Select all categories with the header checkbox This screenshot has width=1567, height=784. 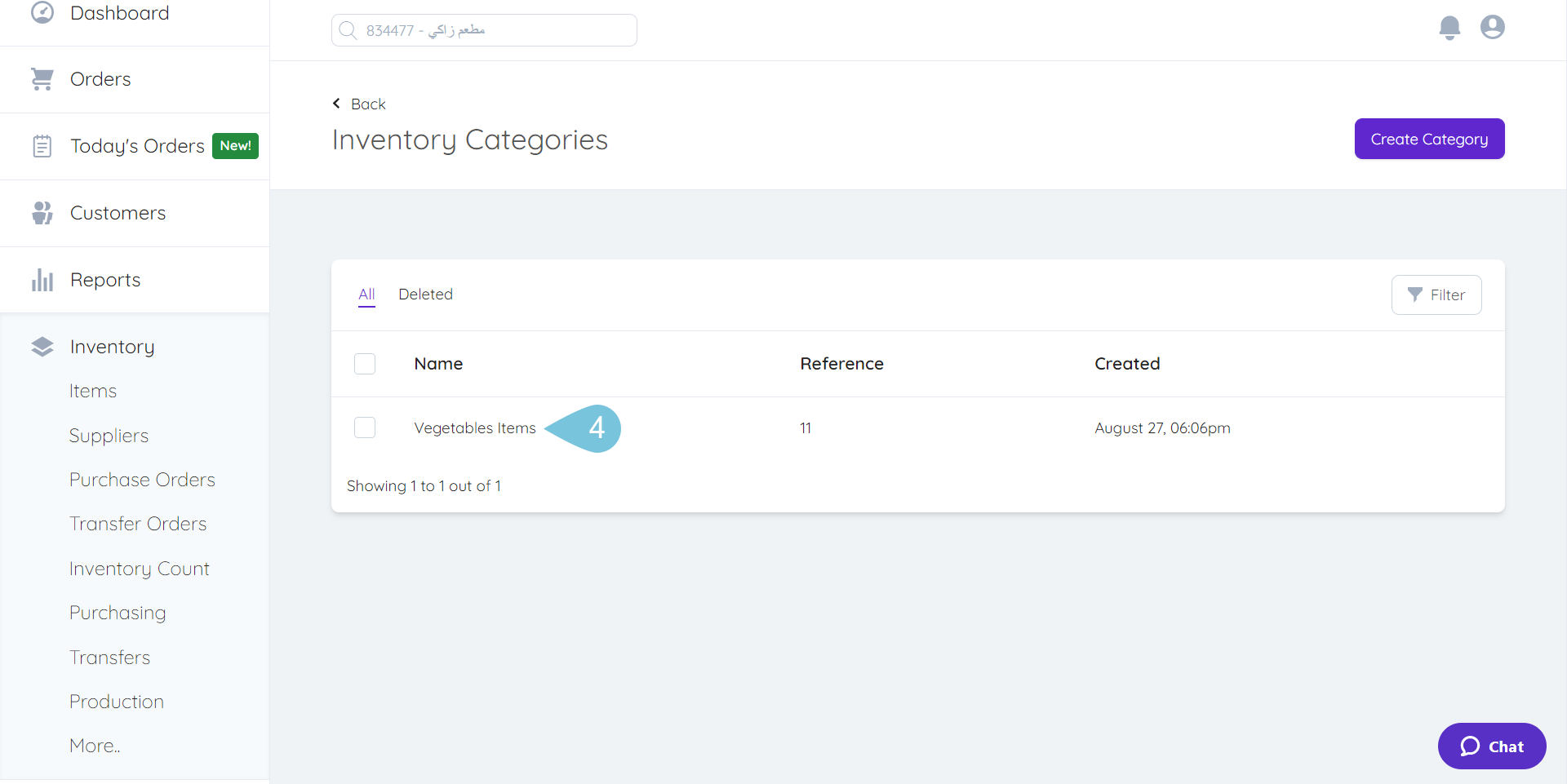(x=365, y=363)
